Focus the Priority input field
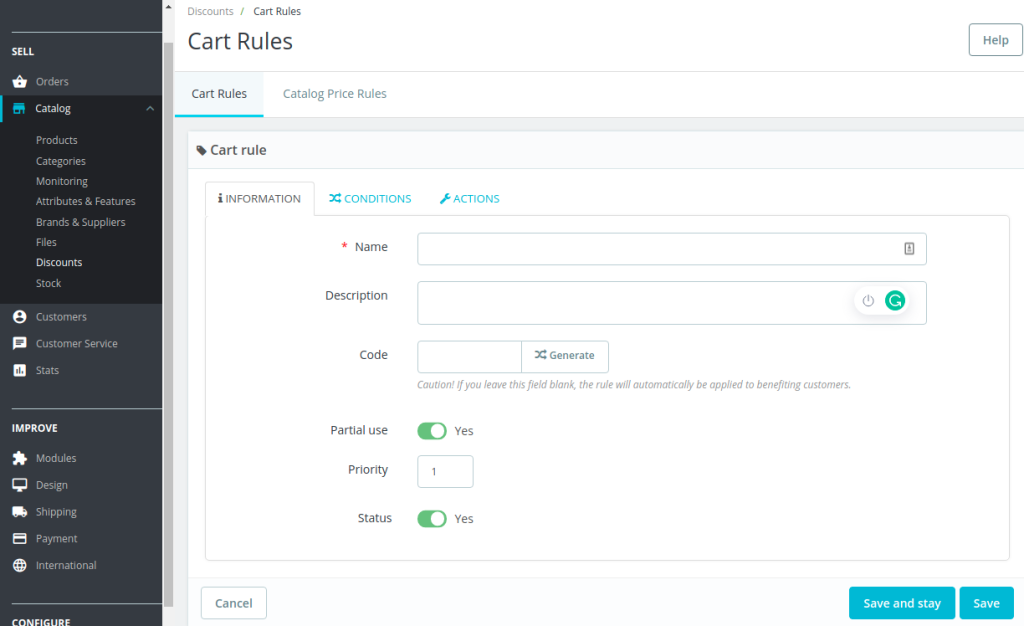 pos(445,471)
